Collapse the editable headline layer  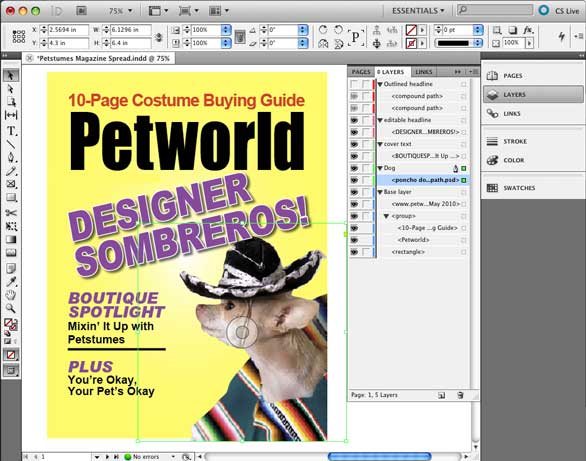pos(380,120)
